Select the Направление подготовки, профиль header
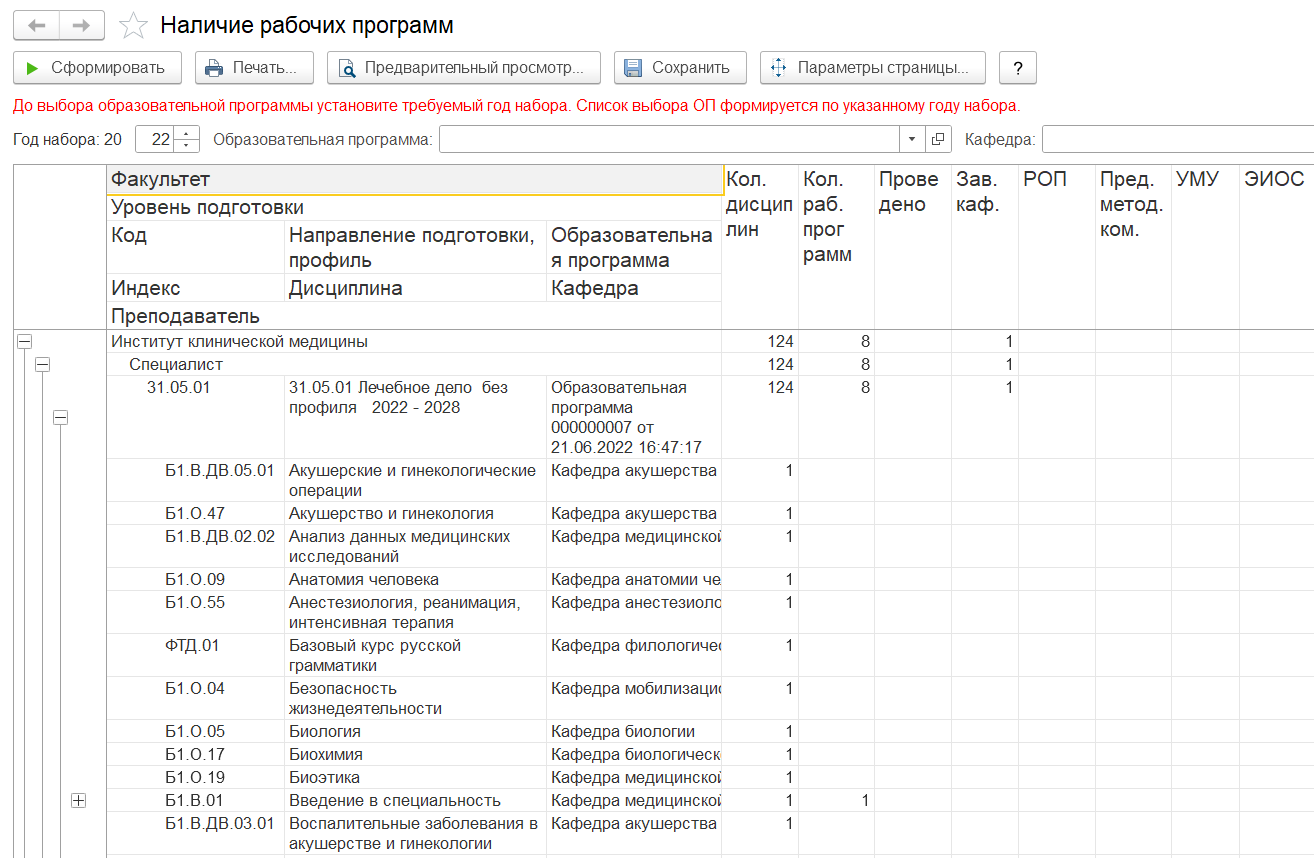Screen dimensions: 1314x858 pos(415,248)
